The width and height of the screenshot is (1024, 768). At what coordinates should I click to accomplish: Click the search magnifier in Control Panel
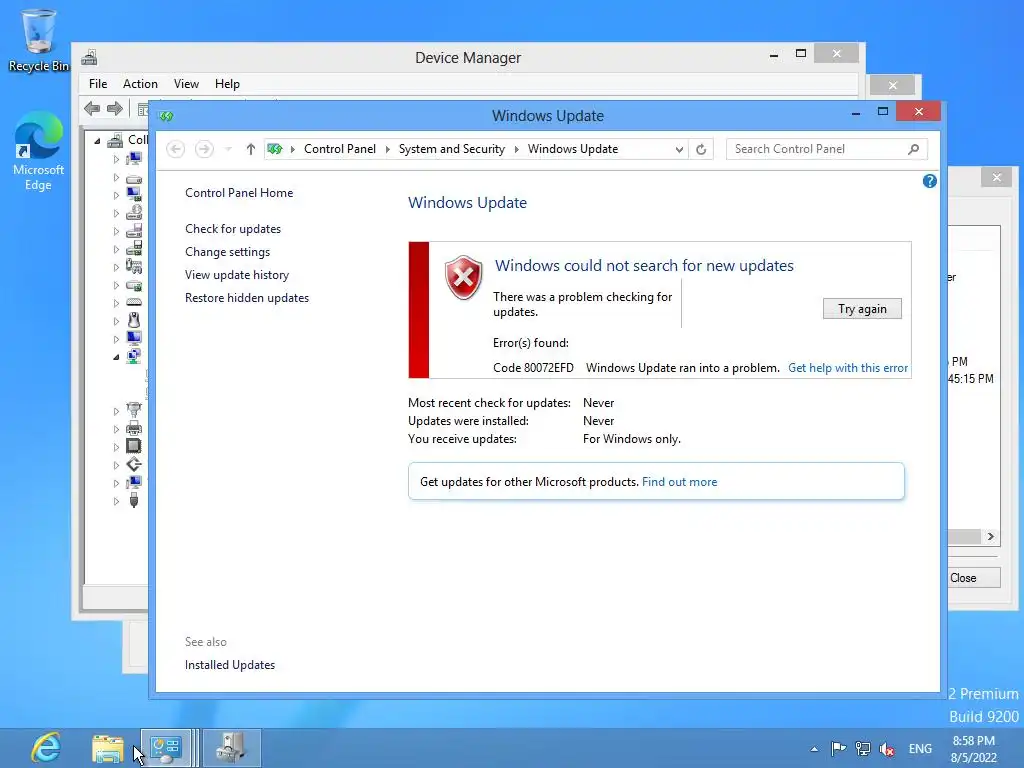coord(914,149)
